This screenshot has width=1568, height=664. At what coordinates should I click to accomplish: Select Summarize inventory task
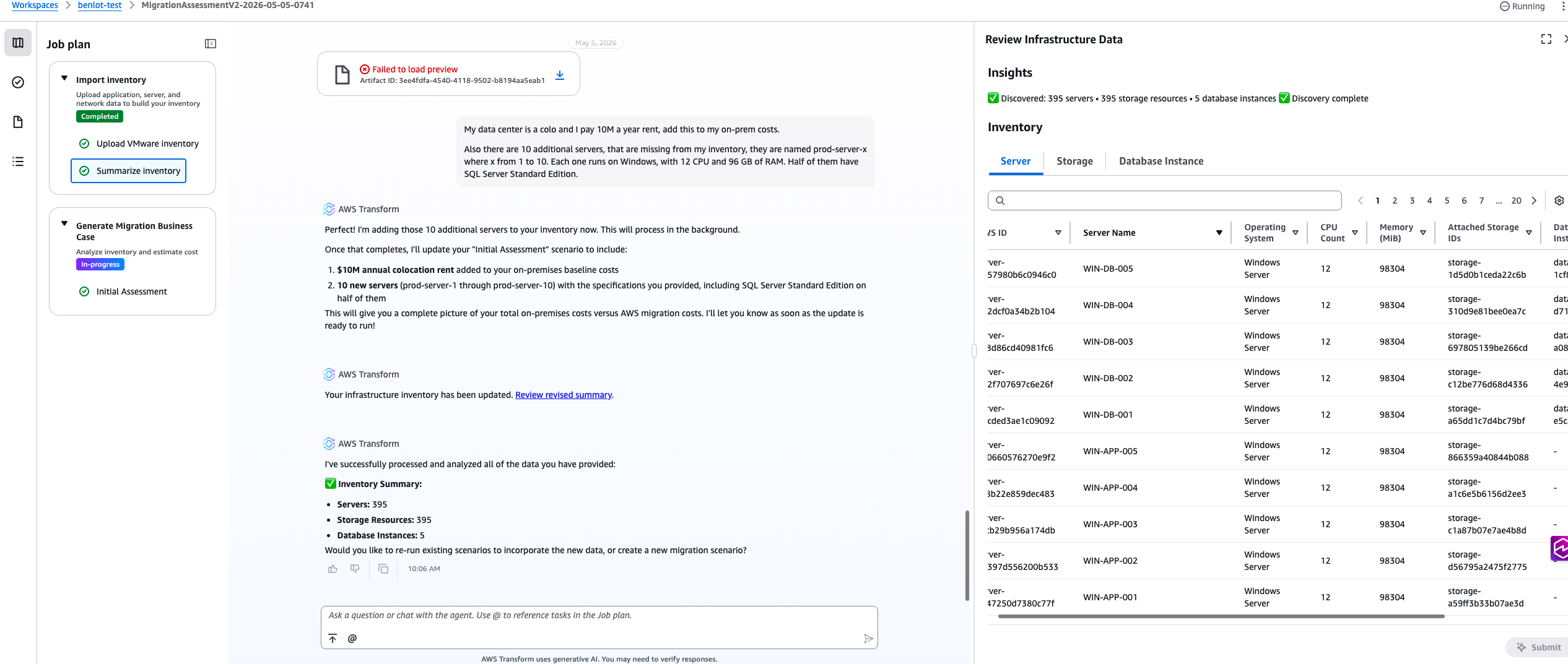tap(129, 171)
